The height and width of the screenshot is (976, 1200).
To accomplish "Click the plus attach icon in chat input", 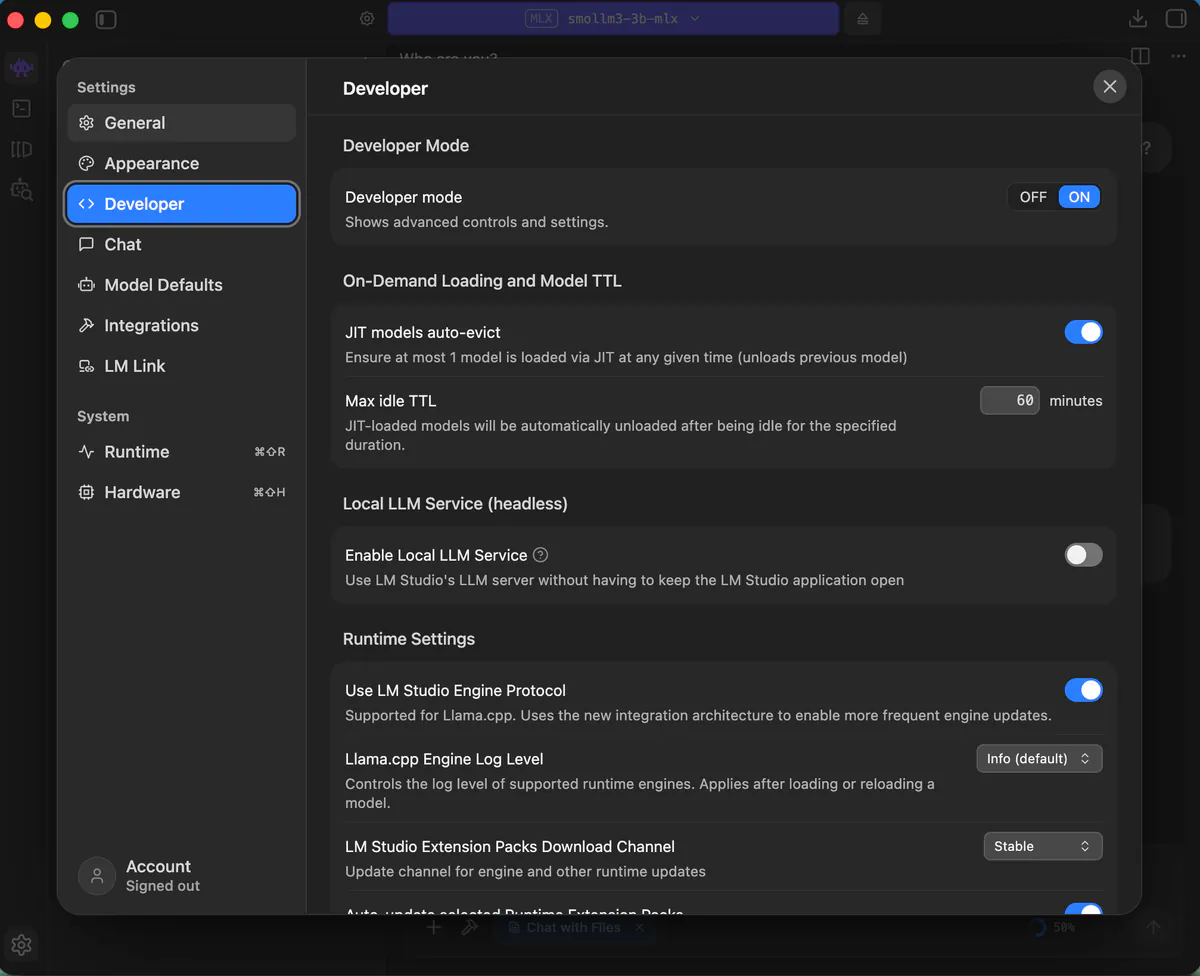I will pos(433,928).
